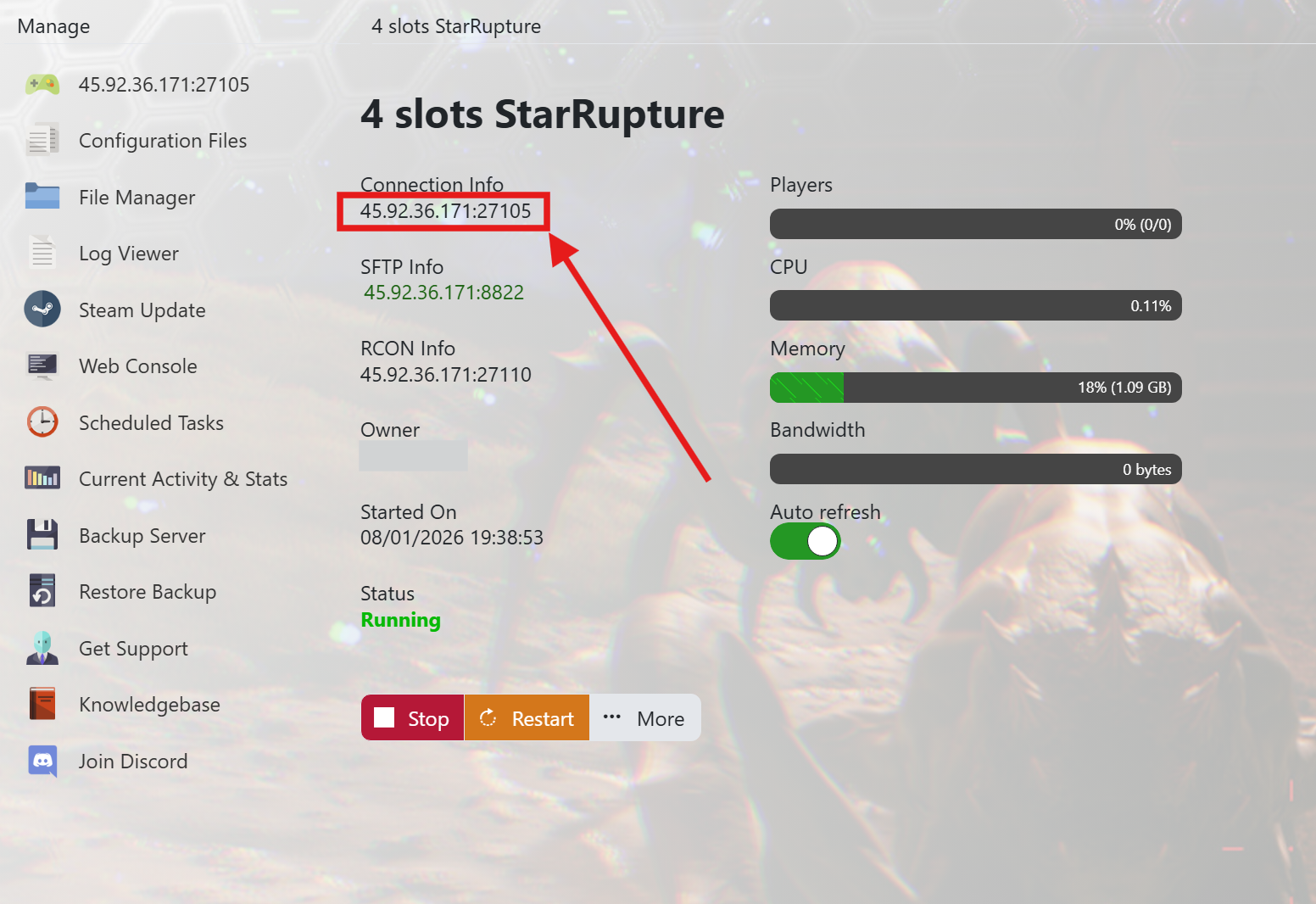Open the Restore Backup menu entry
This screenshot has width=1316, height=904.
point(147,592)
